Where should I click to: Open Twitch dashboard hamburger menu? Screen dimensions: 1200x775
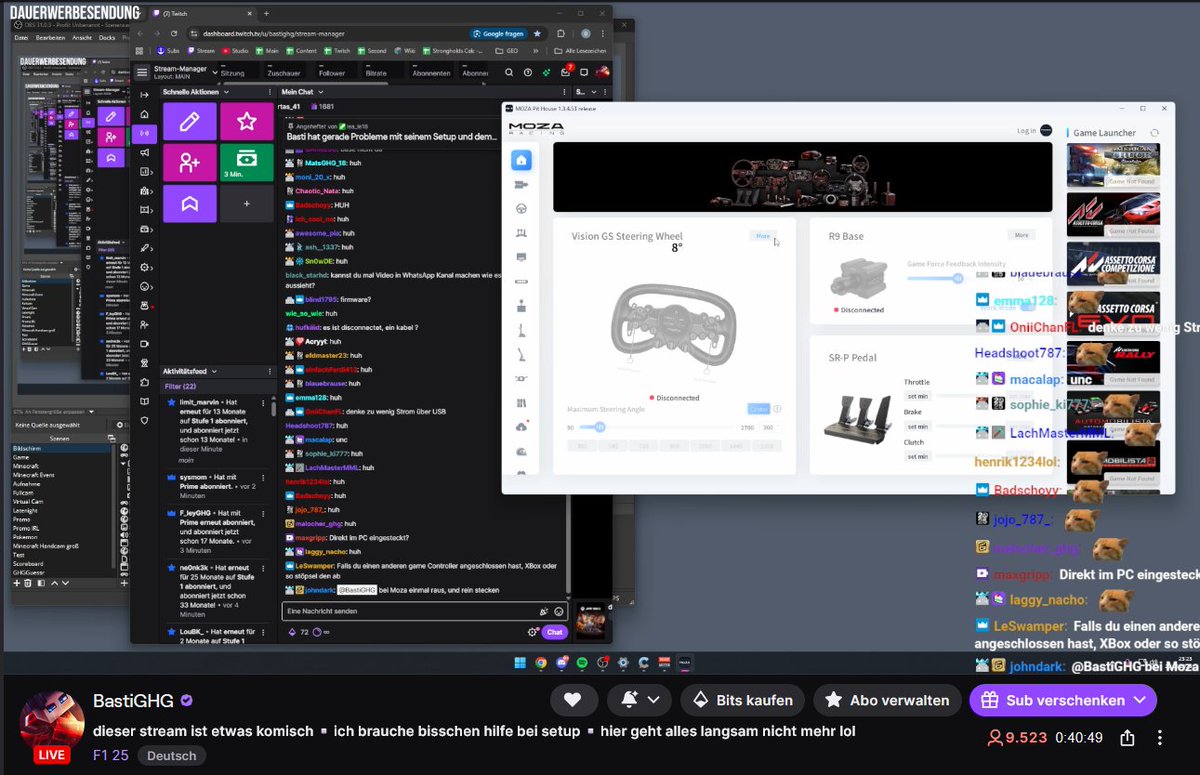[x=142, y=72]
